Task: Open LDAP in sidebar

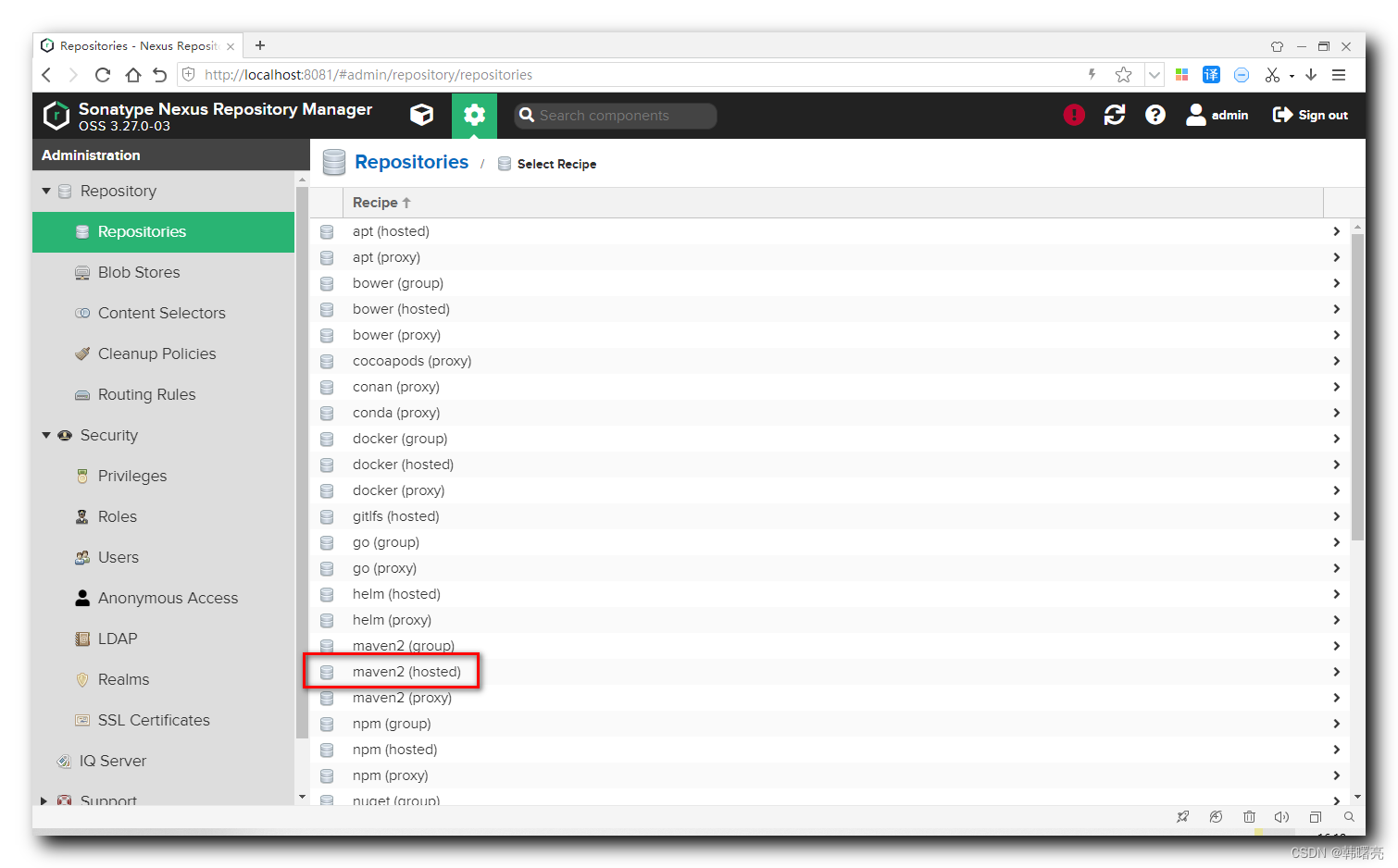Action: coord(163,639)
